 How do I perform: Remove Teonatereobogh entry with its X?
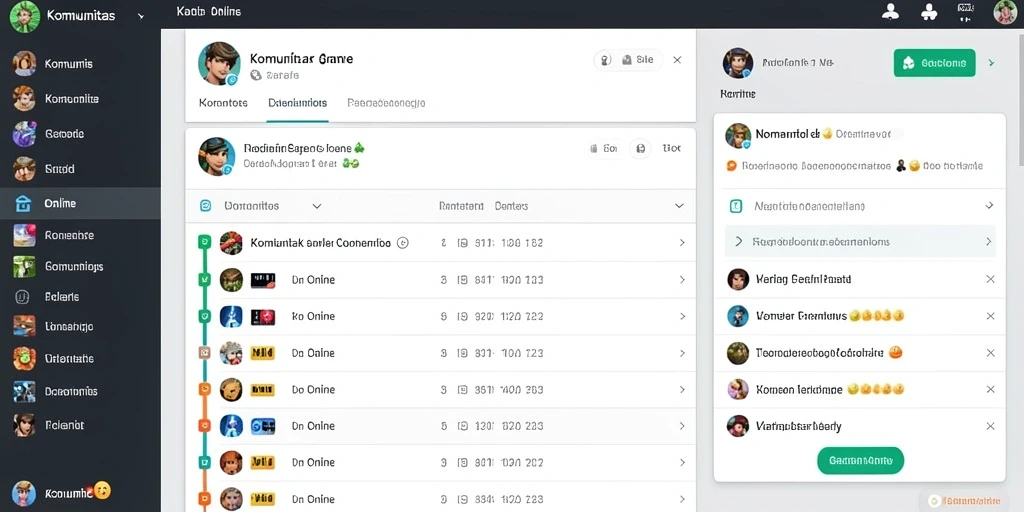[990, 353]
